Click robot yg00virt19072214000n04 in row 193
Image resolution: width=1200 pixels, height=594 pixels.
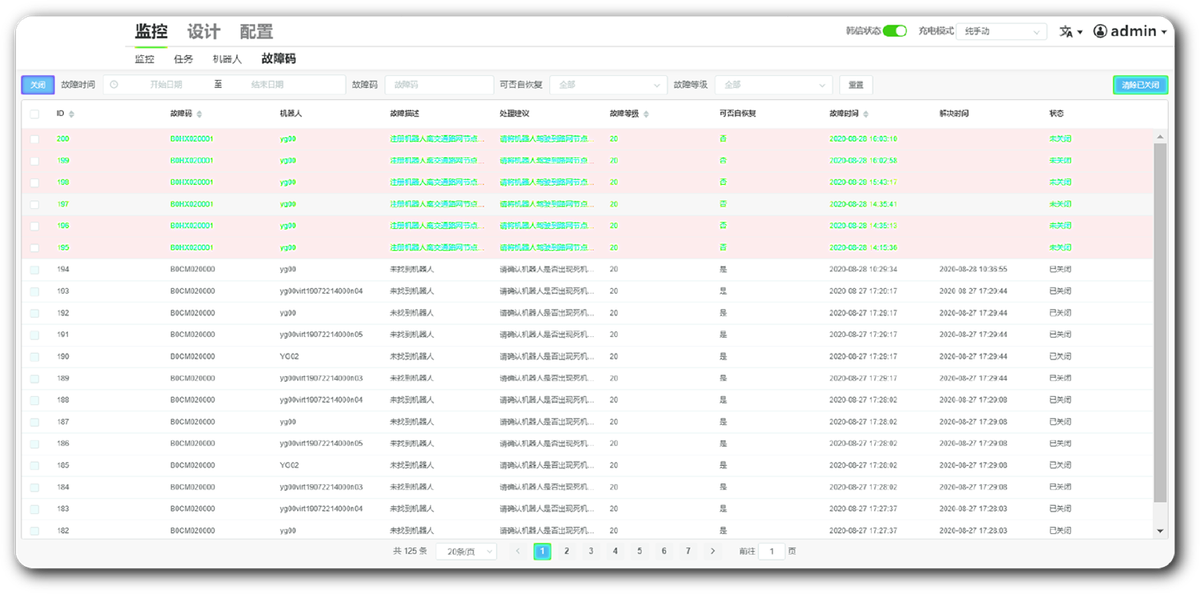[321, 291]
